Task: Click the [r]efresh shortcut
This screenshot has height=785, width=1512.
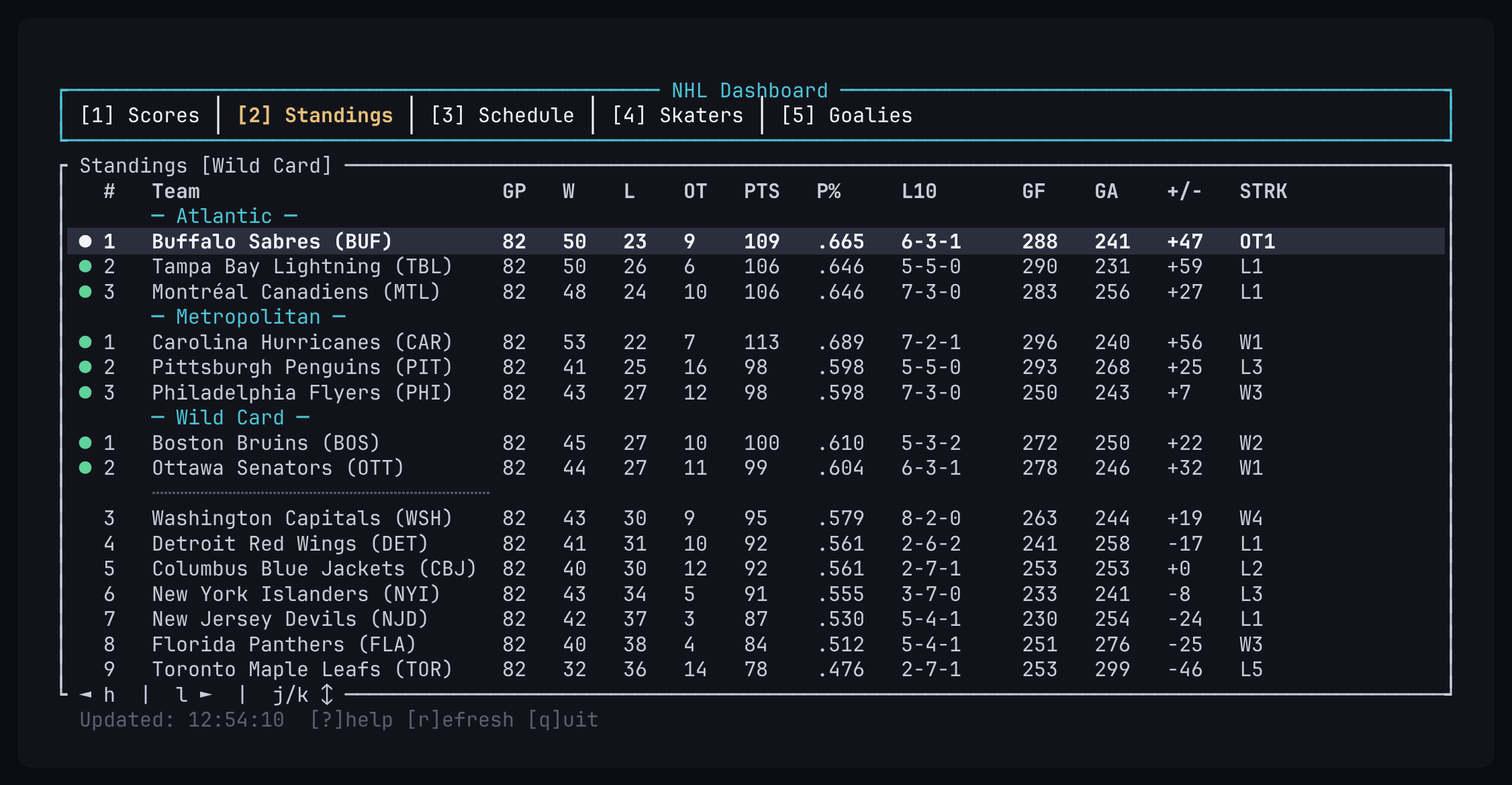Action: coord(460,720)
